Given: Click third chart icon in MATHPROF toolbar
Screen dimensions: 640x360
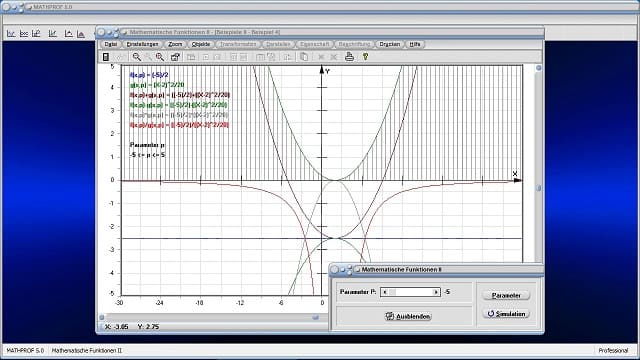Looking at the screenshot, I should click(x=36, y=33).
